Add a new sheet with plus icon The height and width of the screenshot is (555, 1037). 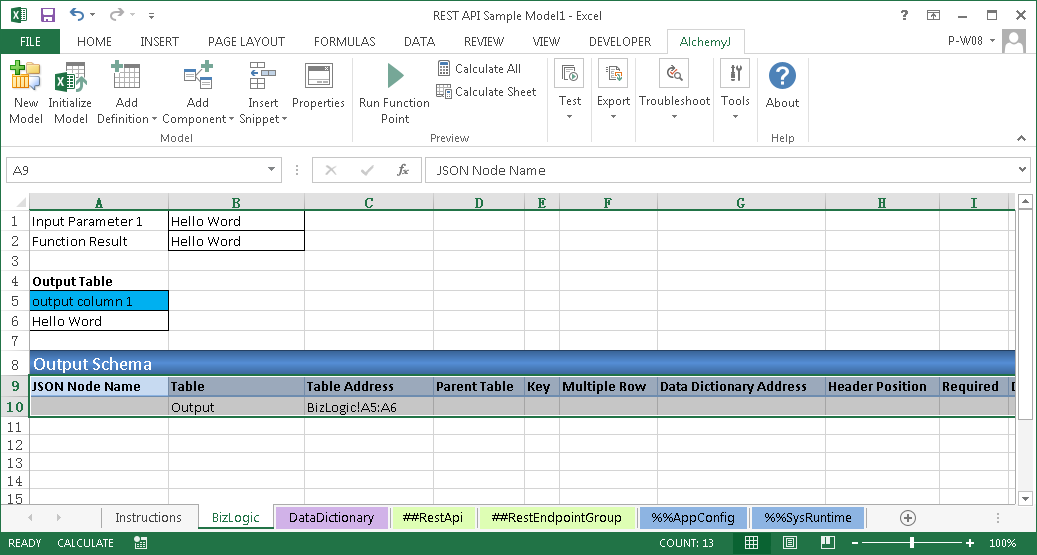[907, 518]
